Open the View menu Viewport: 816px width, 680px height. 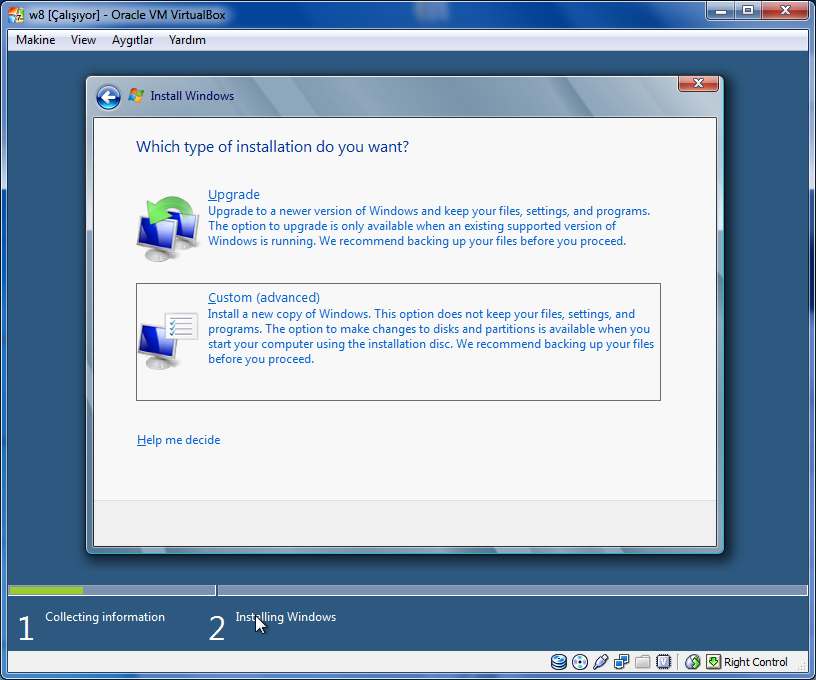83,40
